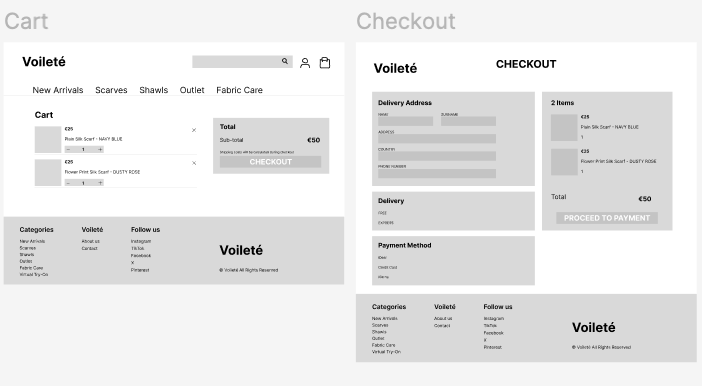The width and height of the screenshot is (702, 386).
Task: Click the PHONE NUMBER input field
Action: click(x=437, y=173)
